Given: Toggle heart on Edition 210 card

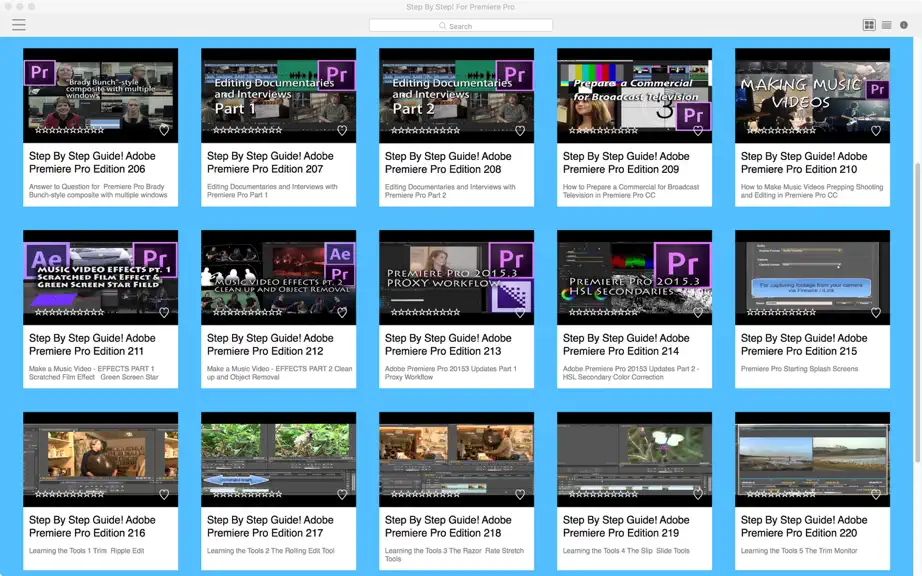Looking at the screenshot, I should (876, 130).
